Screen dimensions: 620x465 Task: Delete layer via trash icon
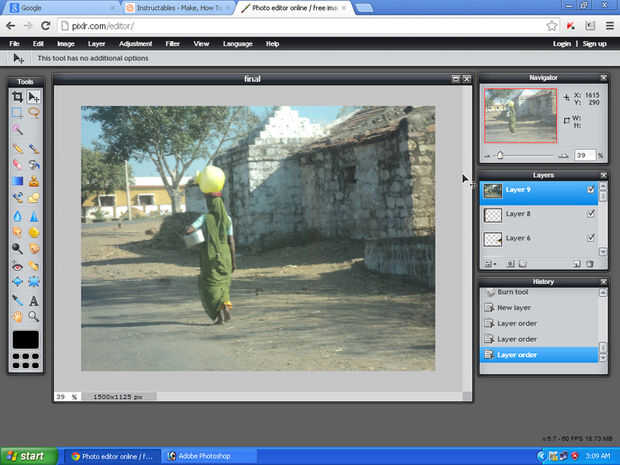tap(590, 264)
